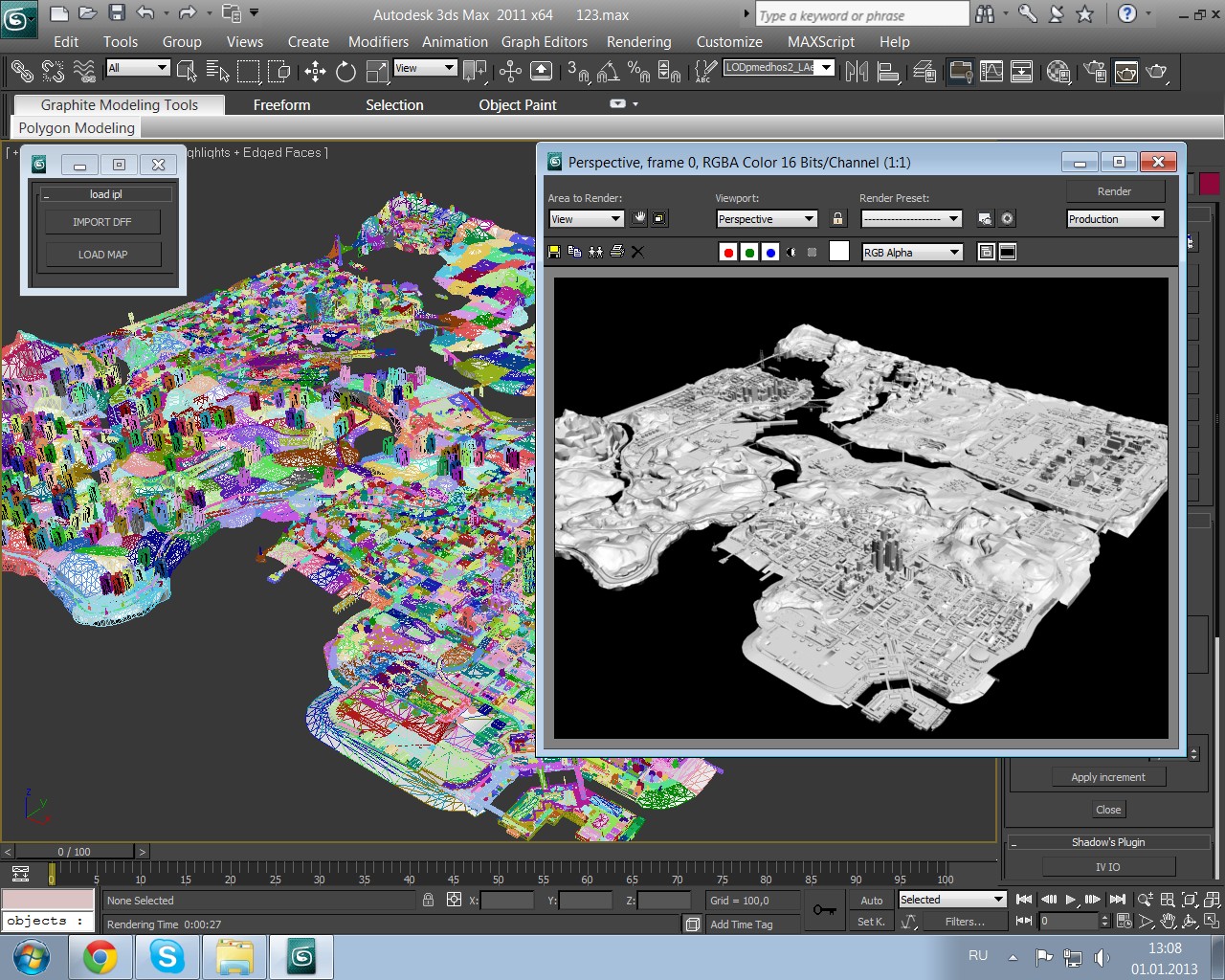Screen dimensions: 1225x980
Task: Click the IMPORT DFF button
Action: click(102, 221)
